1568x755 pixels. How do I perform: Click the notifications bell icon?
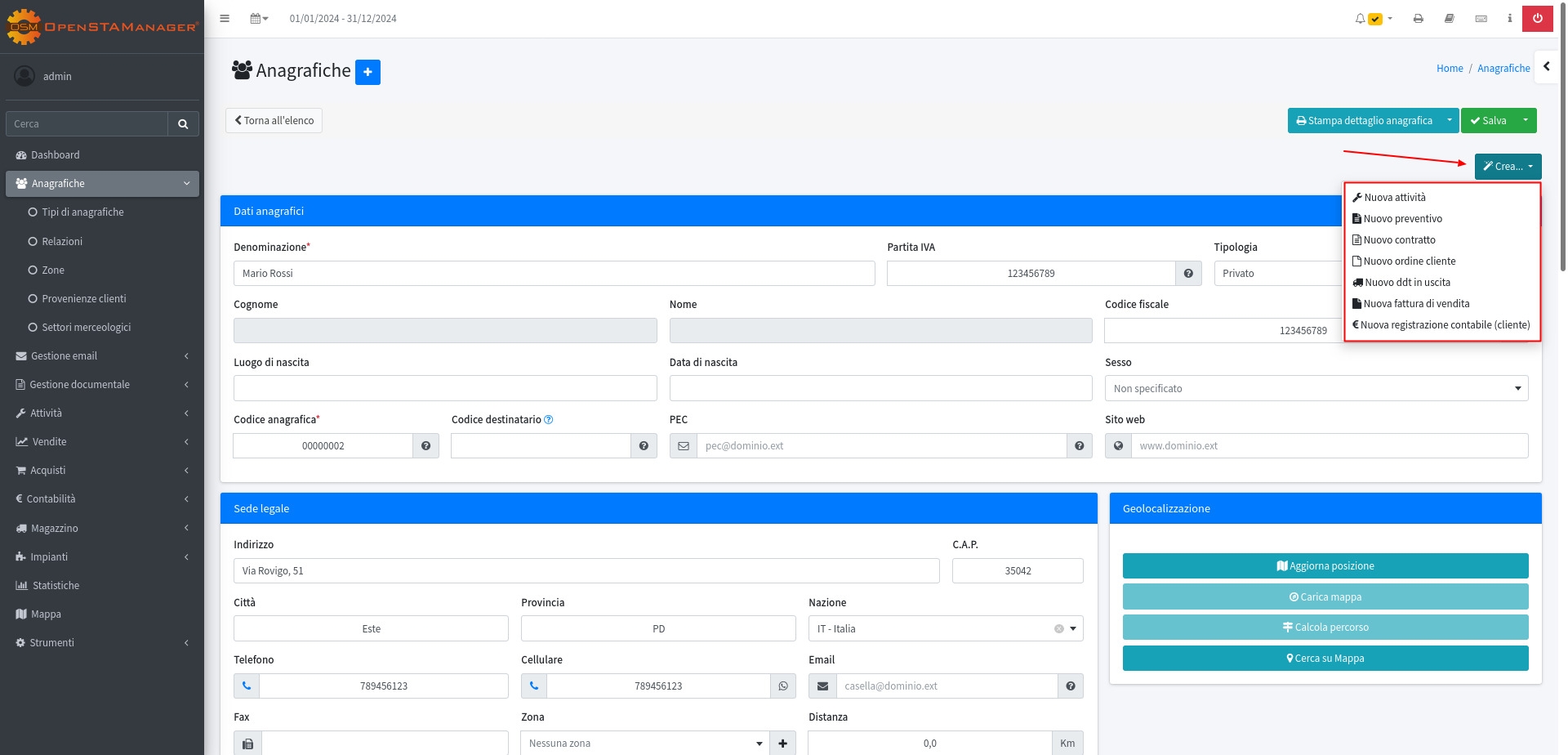coord(1360,18)
